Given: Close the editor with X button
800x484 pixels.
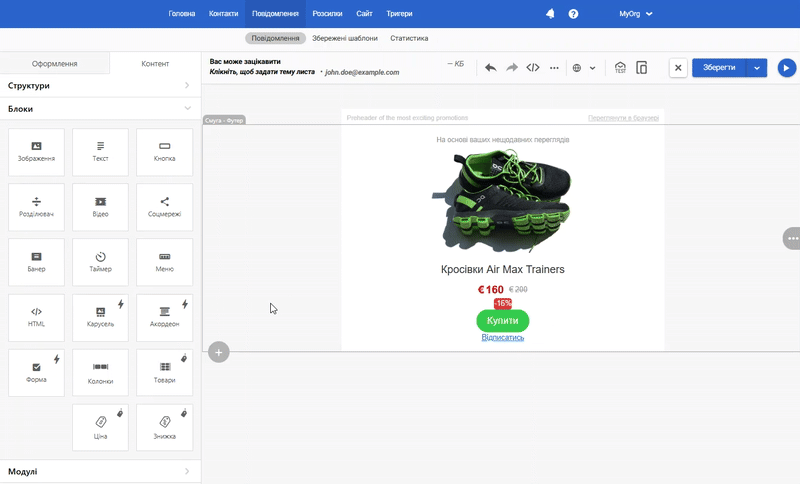Looking at the screenshot, I should (x=678, y=68).
